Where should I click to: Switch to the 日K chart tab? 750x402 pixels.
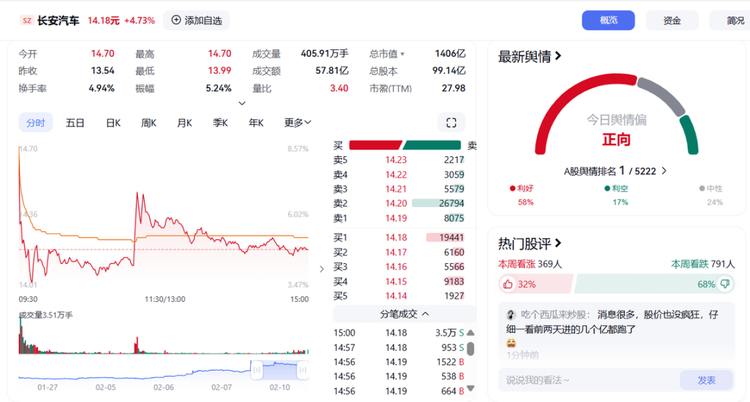click(113, 123)
